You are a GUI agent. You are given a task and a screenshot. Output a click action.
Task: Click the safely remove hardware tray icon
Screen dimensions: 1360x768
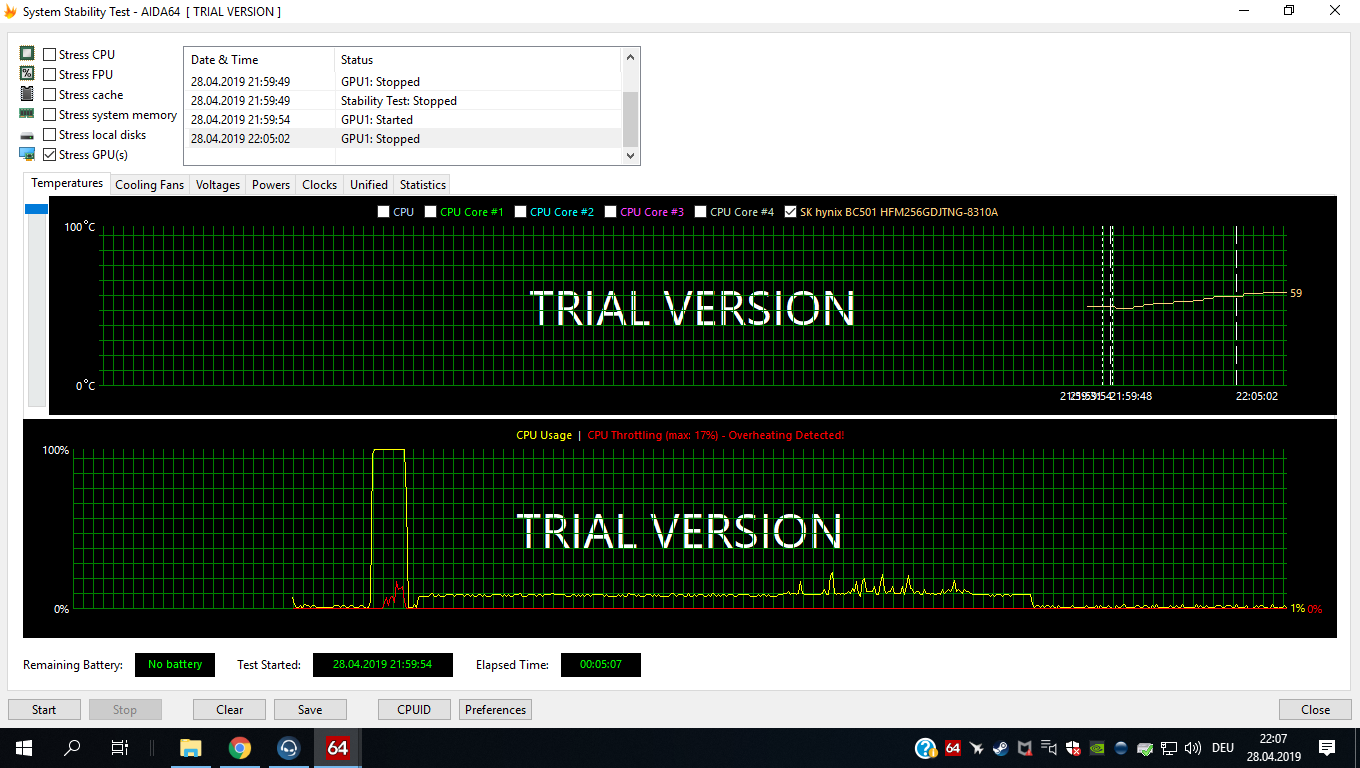coord(1145,747)
